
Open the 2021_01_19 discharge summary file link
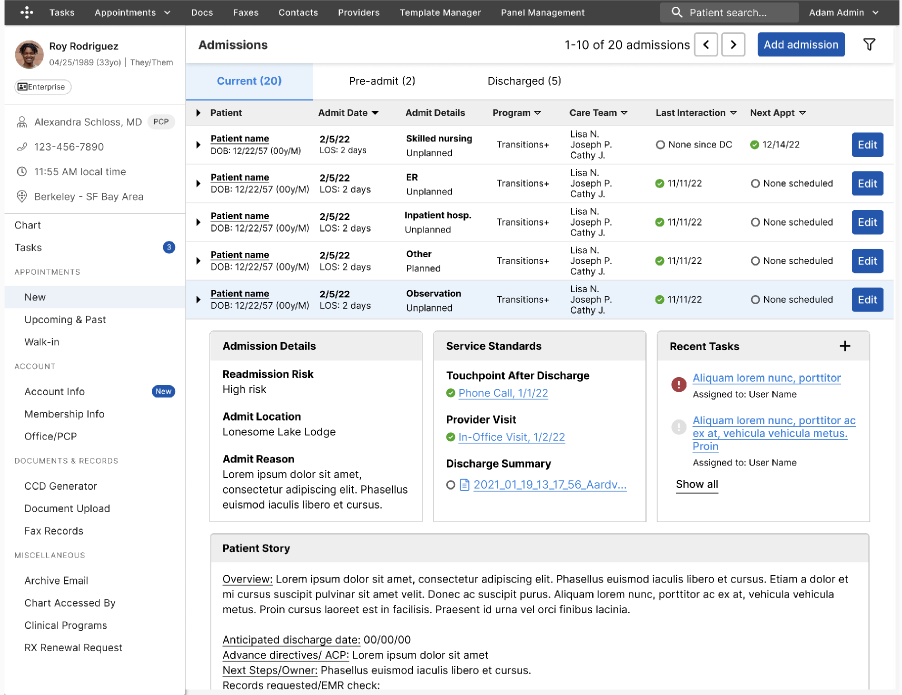pyautogui.click(x=550, y=485)
